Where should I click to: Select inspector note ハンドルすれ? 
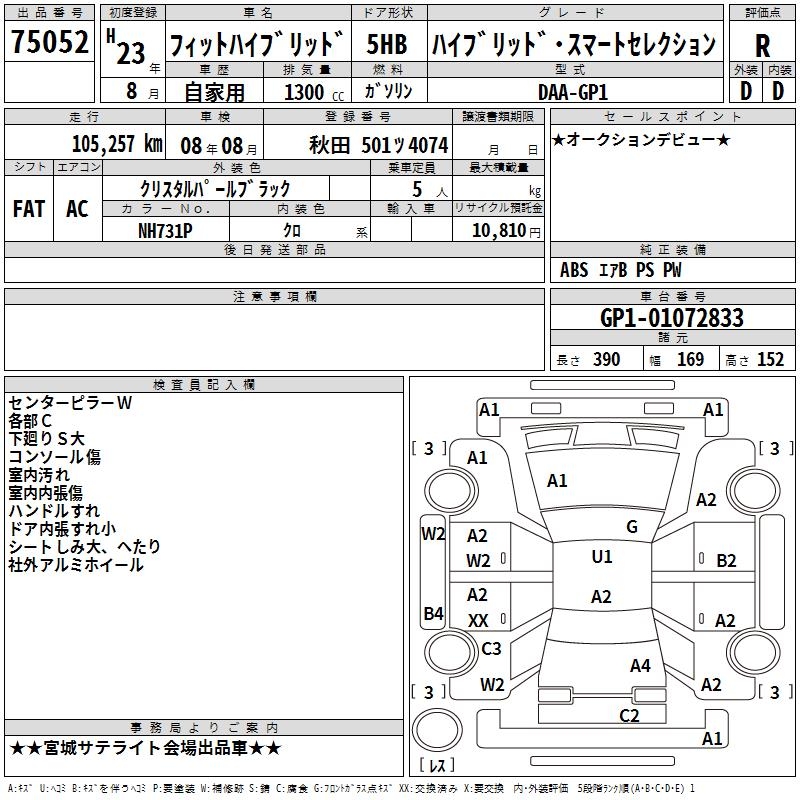click(x=54, y=511)
